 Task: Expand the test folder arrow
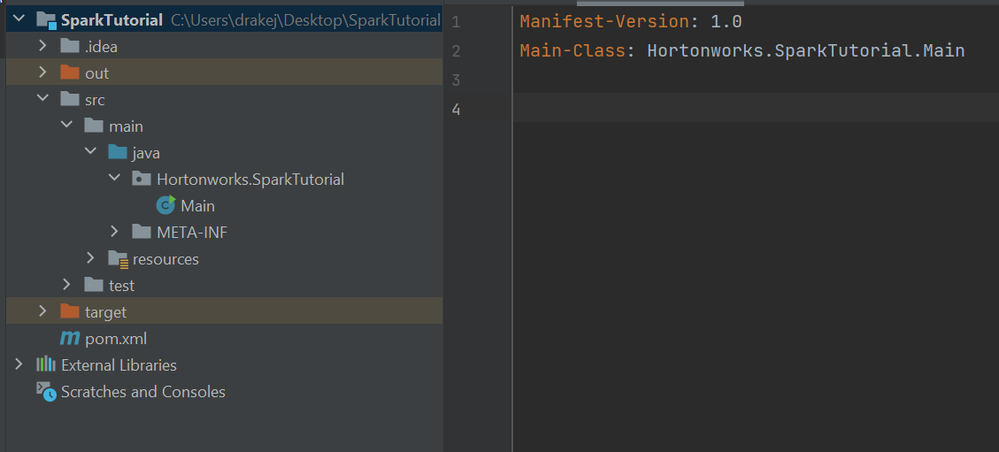[67, 284]
